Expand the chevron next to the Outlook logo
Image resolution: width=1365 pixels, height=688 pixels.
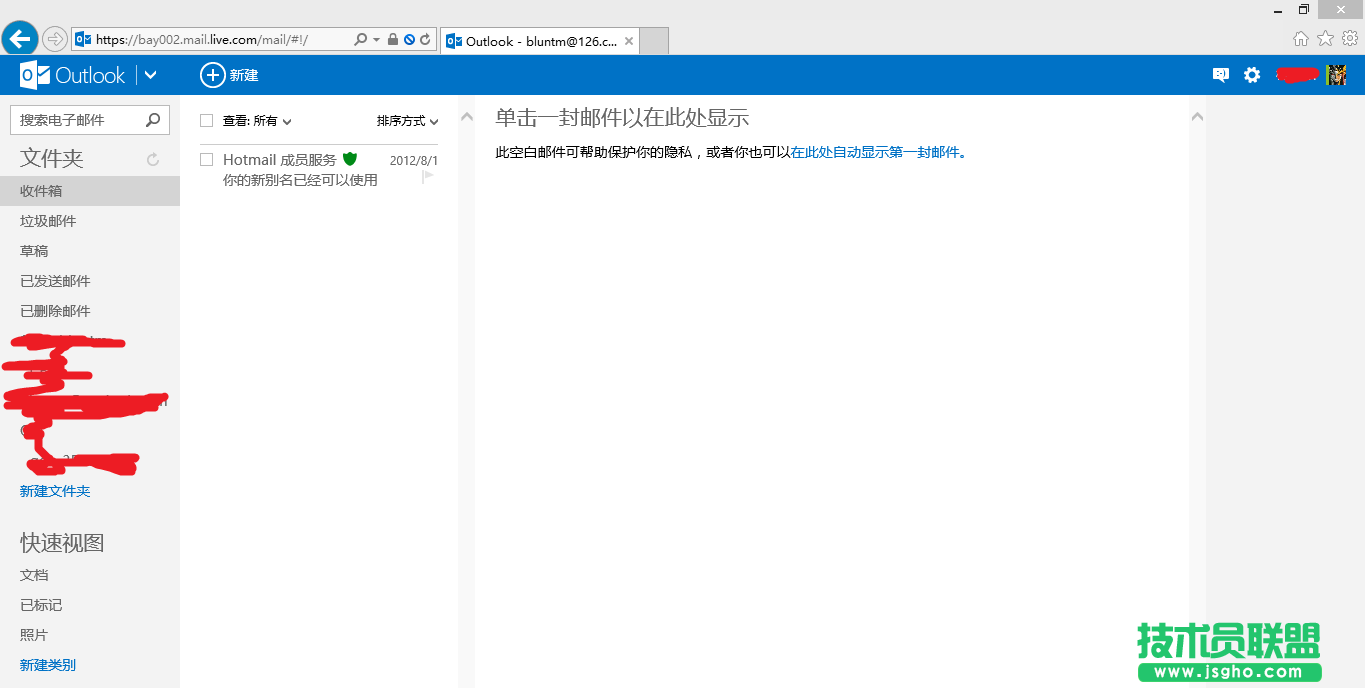click(x=150, y=75)
